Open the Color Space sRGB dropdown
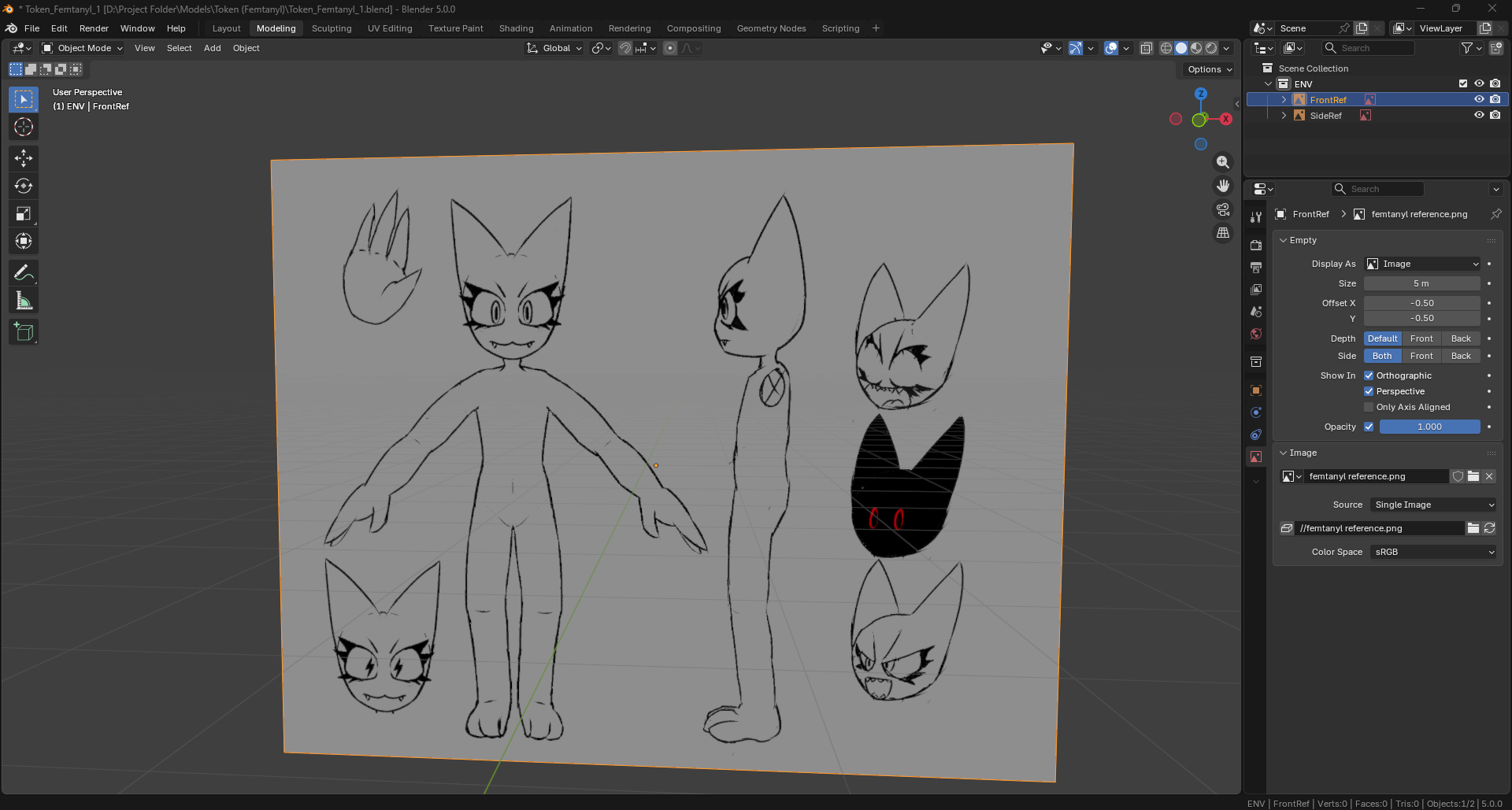The width and height of the screenshot is (1512, 810). coord(1433,552)
